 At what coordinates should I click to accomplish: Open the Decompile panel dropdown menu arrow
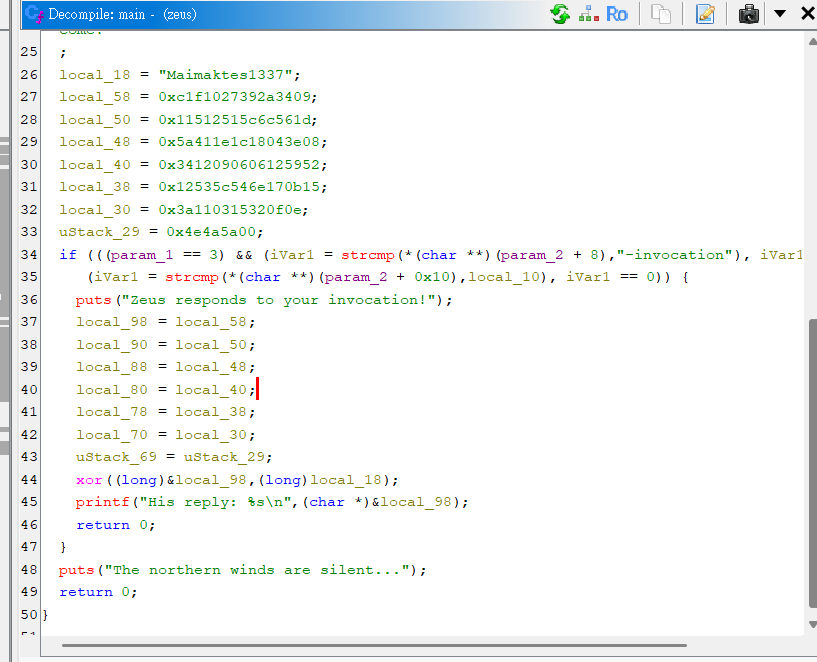click(x=779, y=14)
